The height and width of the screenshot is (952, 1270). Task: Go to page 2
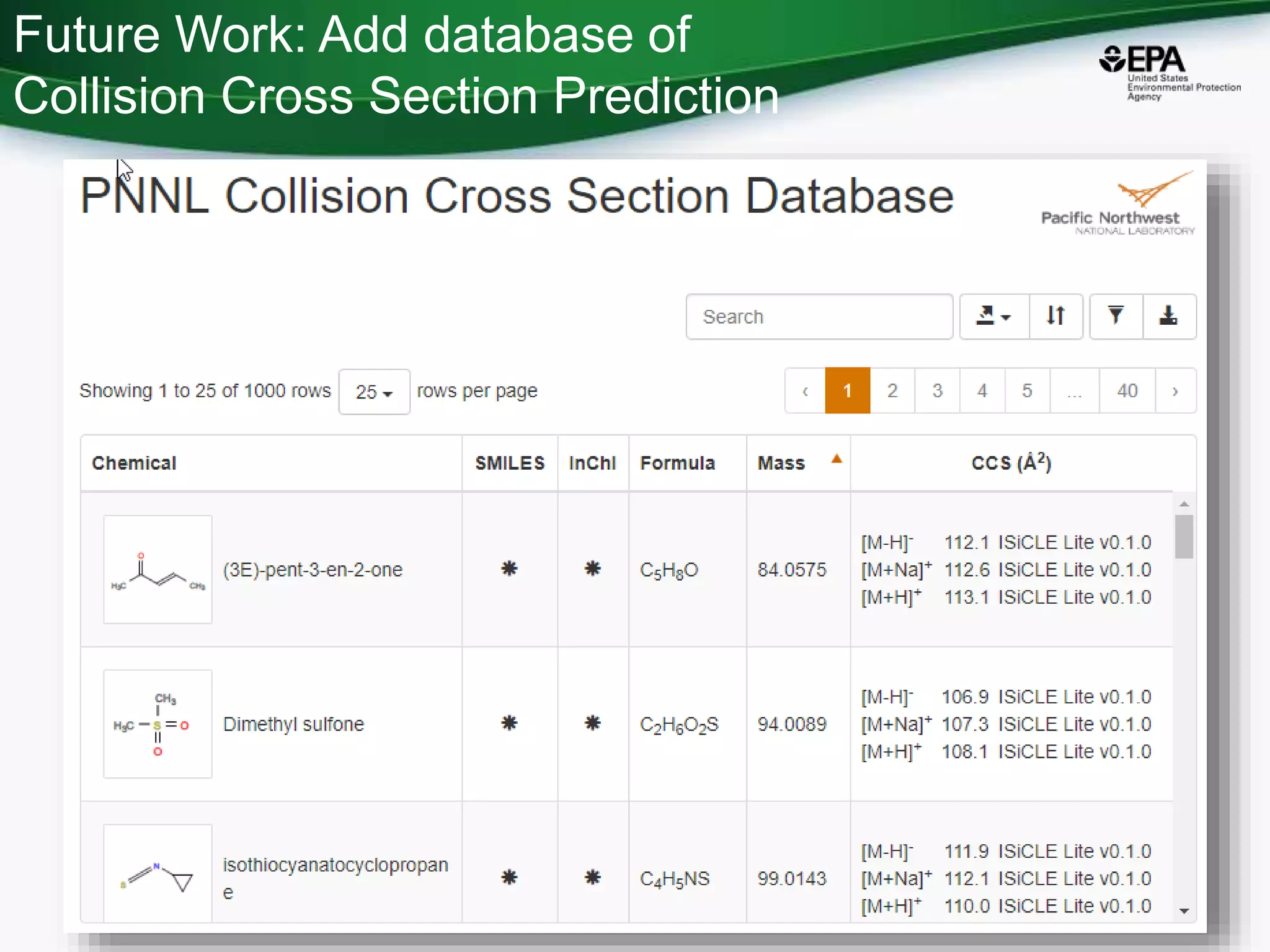click(x=892, y=390)
